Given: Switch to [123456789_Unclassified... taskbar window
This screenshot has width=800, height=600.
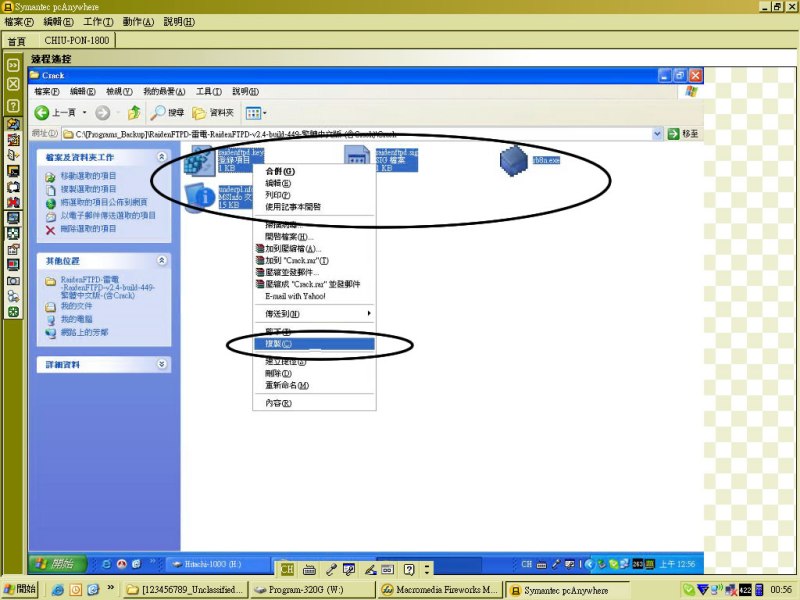Looking at the screenshot, I should click(x=186, y=590).
